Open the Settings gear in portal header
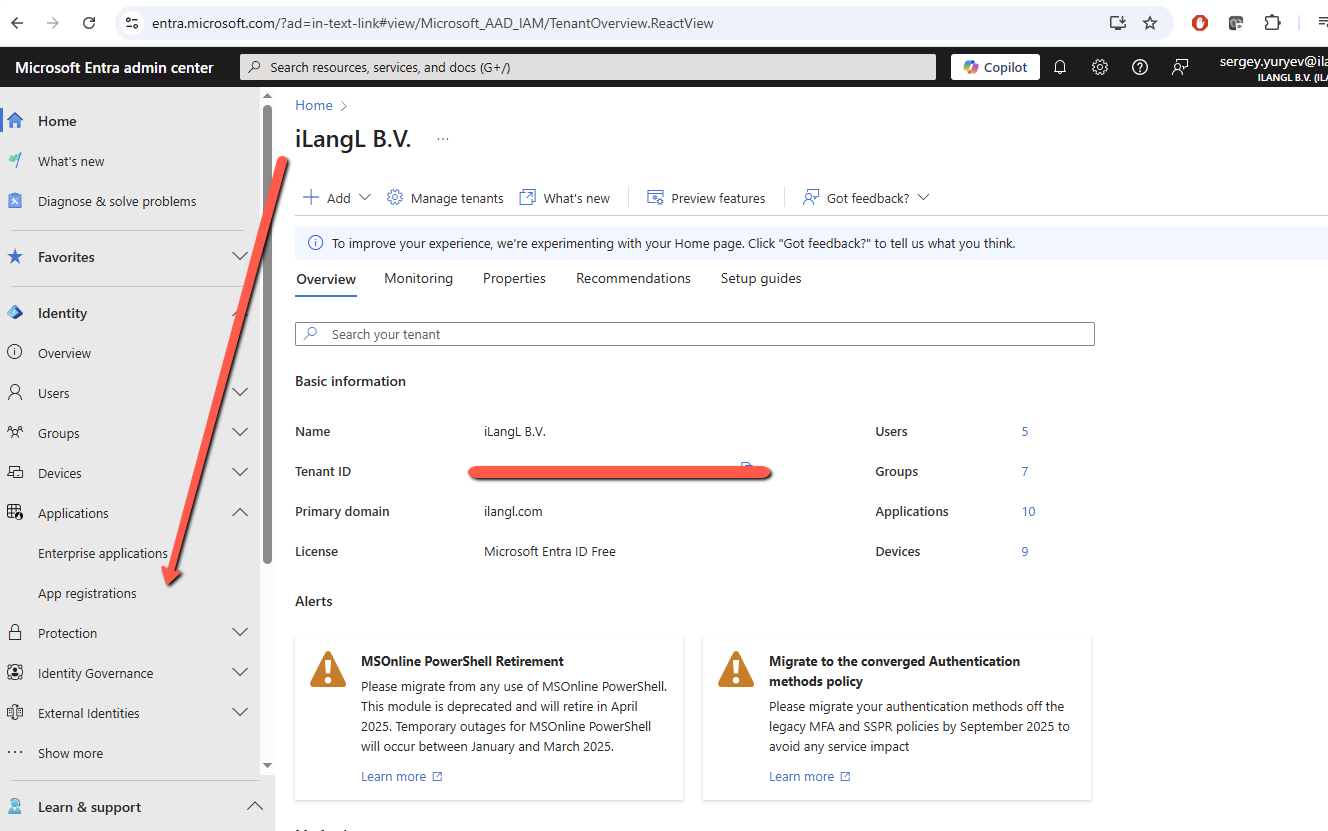 click(x=1100, y=67)
